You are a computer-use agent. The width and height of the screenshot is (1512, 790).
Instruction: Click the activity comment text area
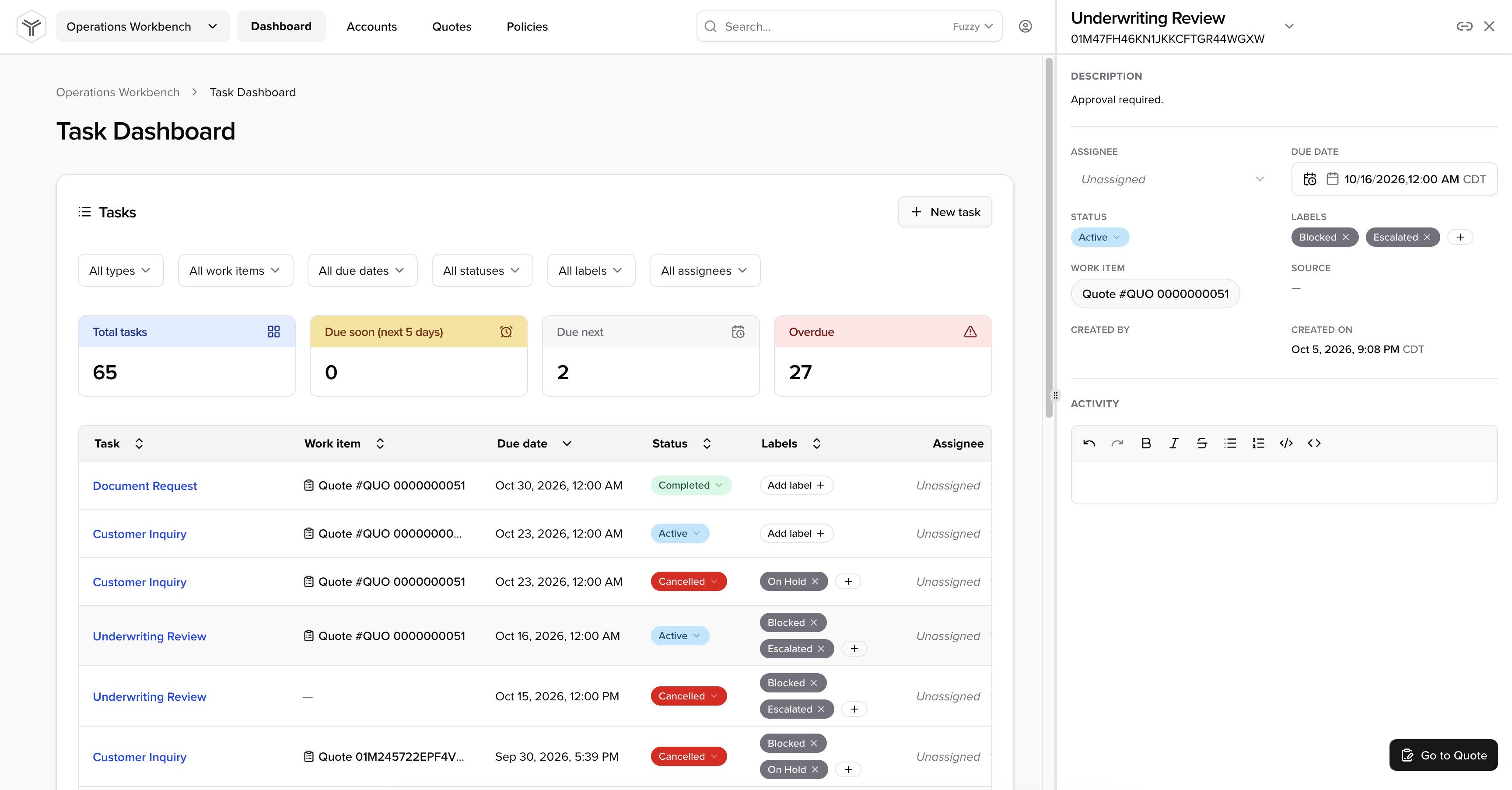pos(1284,482)
